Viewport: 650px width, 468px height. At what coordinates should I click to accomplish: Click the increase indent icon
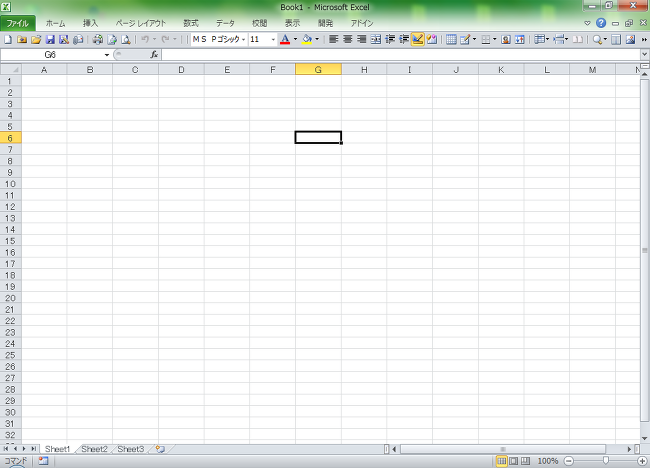tap(404, 39)
